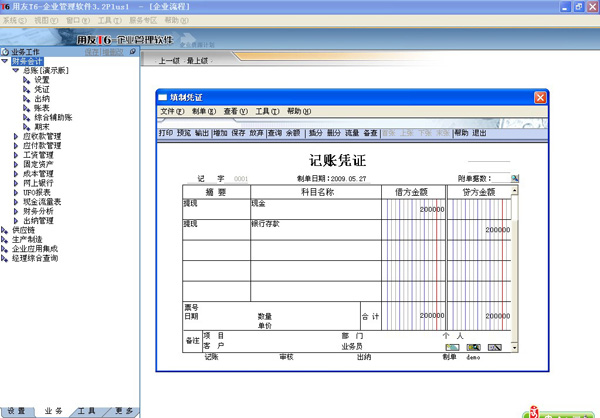Click 删分 to delete an entry

(334, 133)
